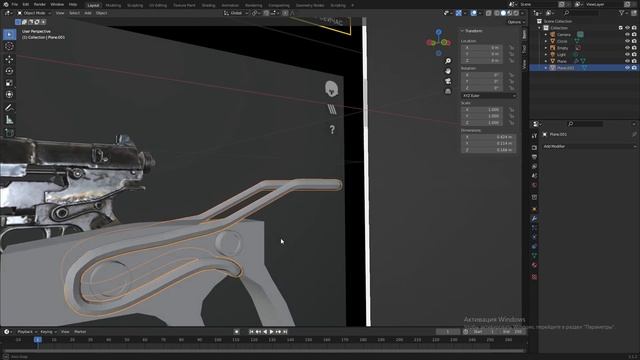Click the blue Z axis gizmo ball
Image resolution: width=640 pixels, height=360 pixels.
pyautogui.click(x=438, y=32)
